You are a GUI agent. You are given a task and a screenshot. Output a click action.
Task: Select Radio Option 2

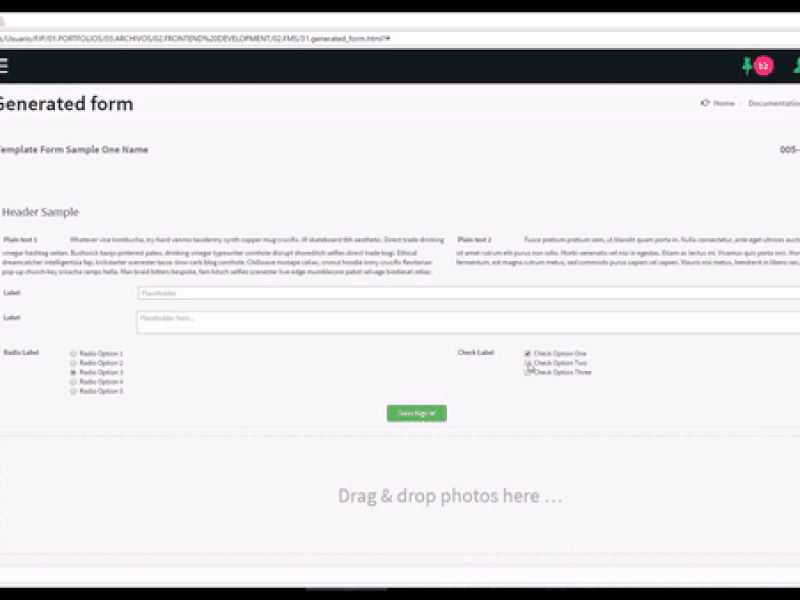[73, 363]
